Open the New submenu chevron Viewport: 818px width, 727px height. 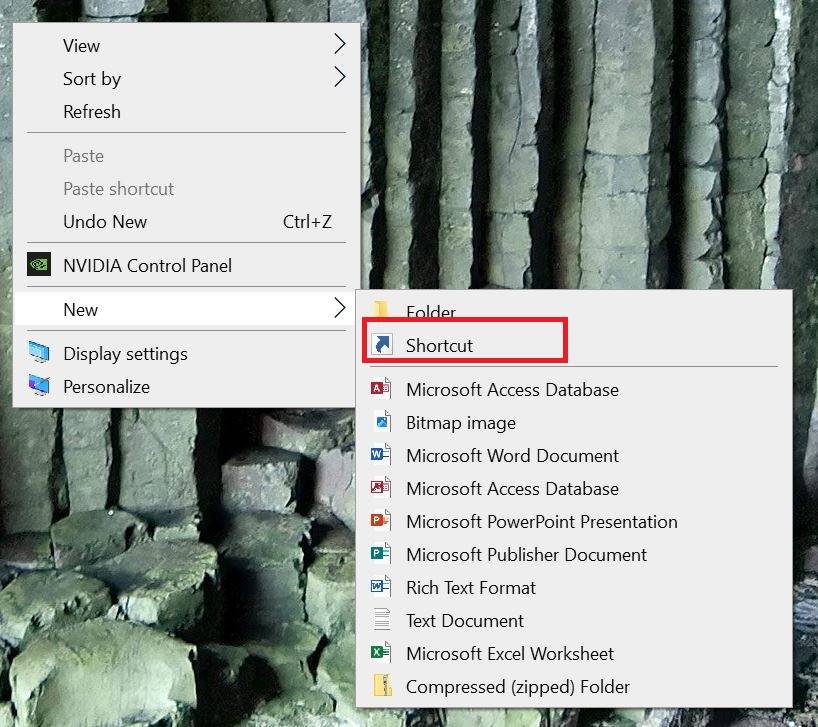(x=337, y=309)
